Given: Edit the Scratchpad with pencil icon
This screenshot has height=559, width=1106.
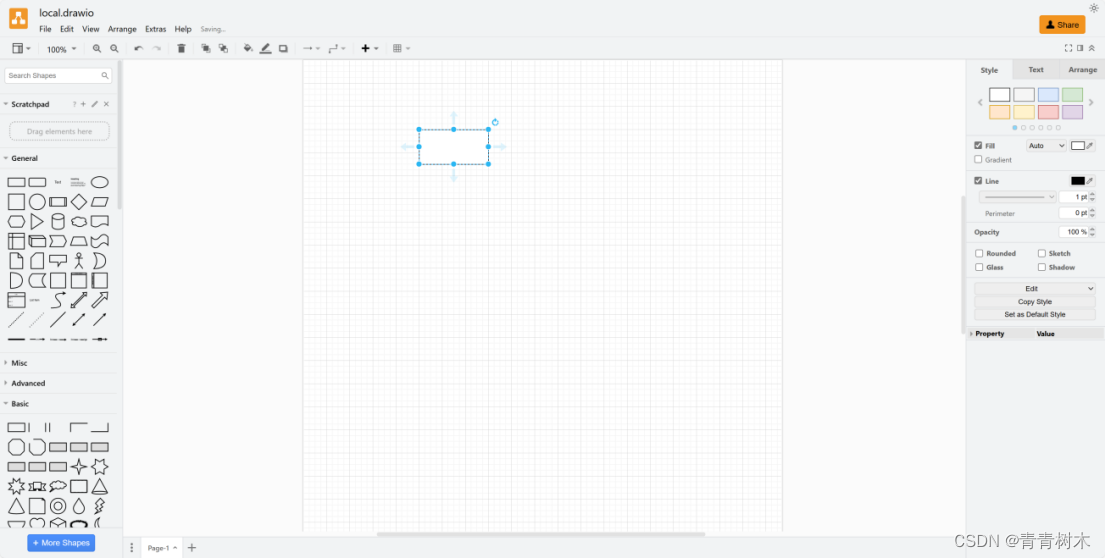Looking at the screenshot, I should (x=95, y=104).
